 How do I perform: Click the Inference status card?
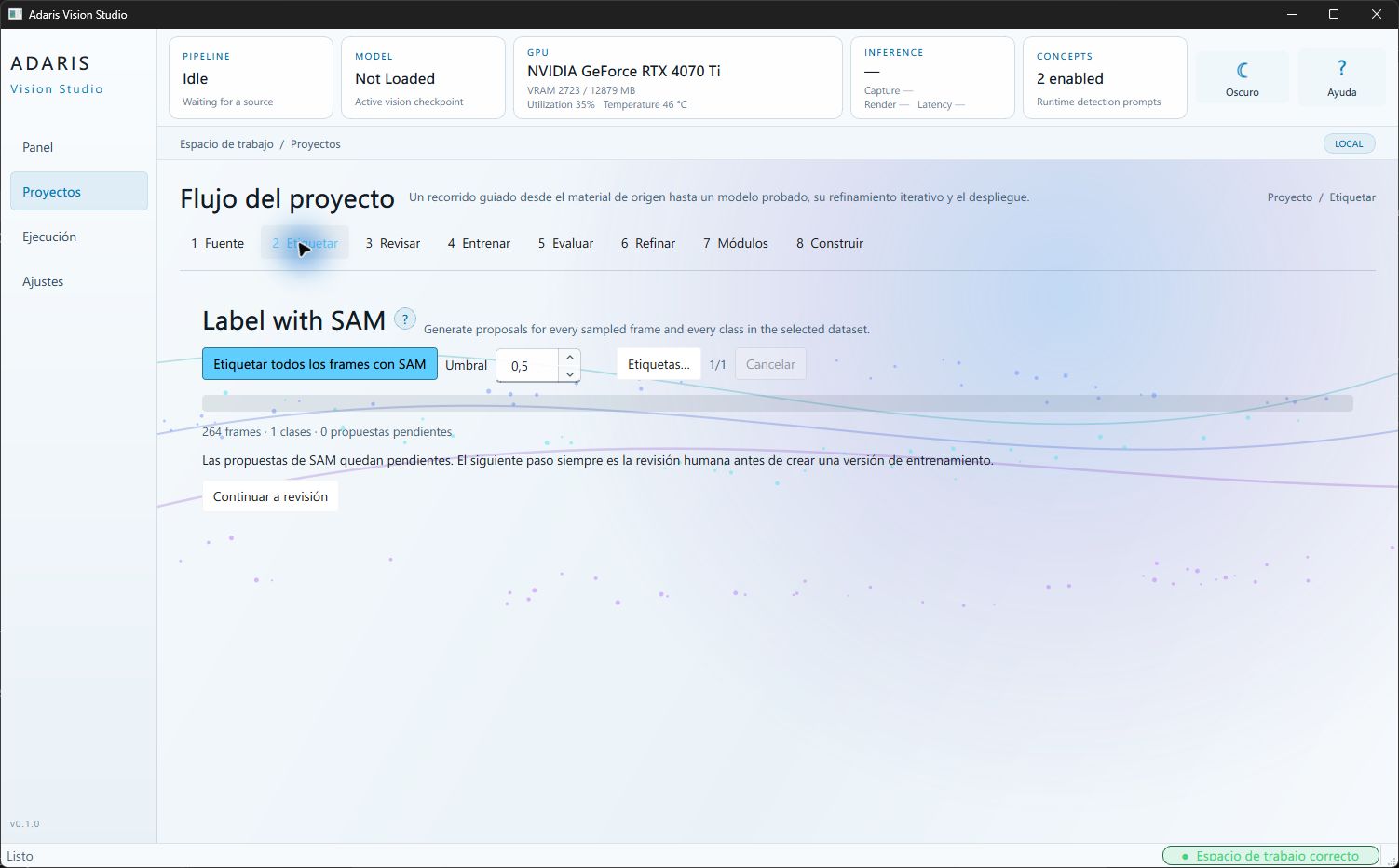click(x=932, y=78)
